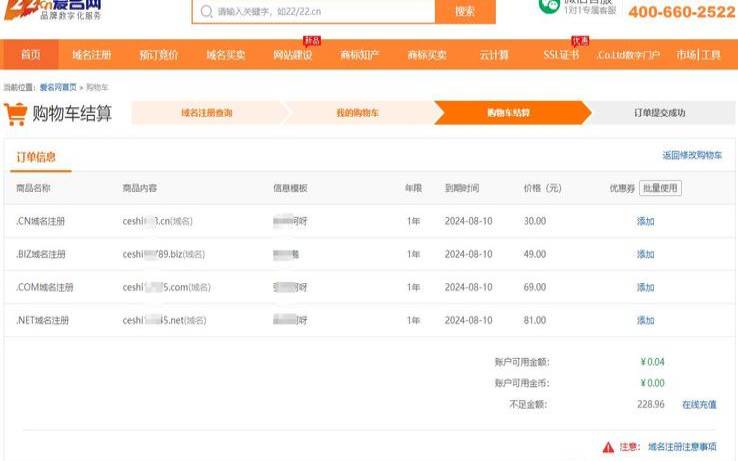738x461 pixels.
Task: Open the SSL证书 nav item
Action: [561, 55]
